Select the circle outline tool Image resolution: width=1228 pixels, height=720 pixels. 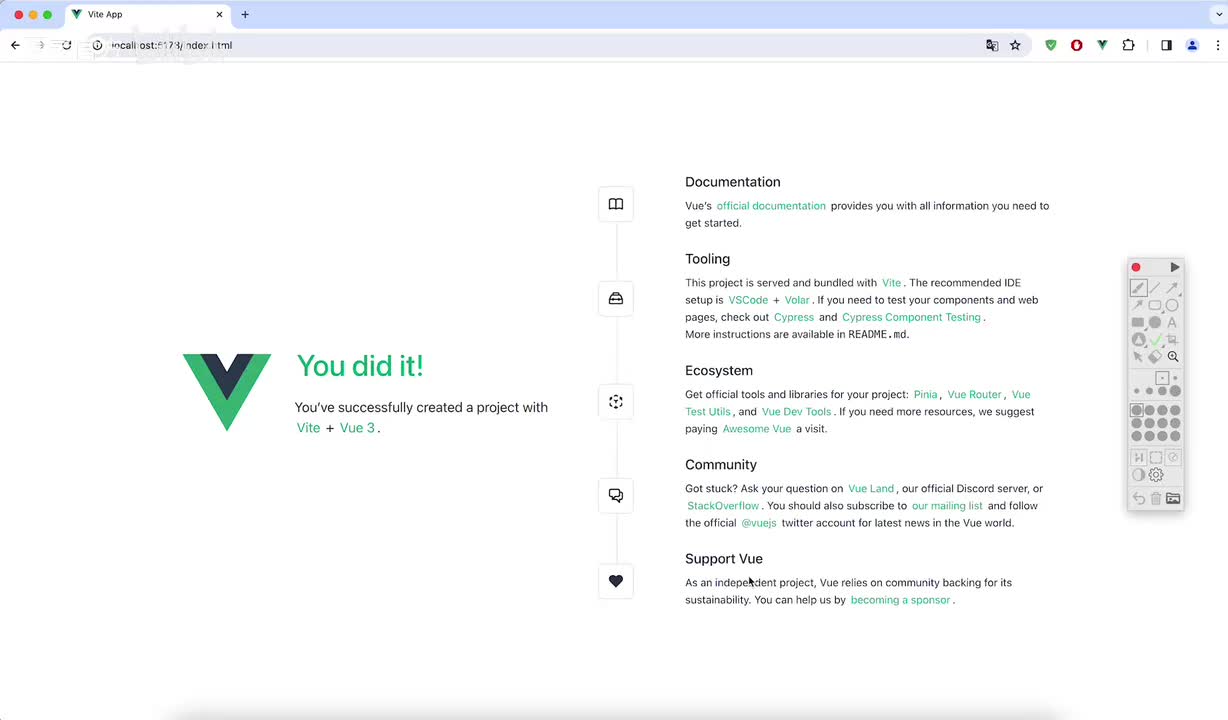[1172, 305]
